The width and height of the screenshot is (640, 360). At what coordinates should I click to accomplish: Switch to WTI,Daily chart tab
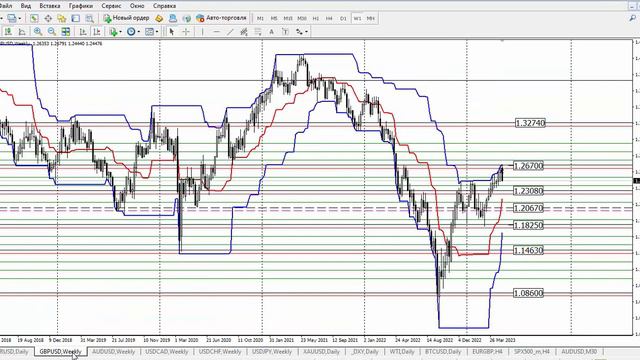click(402, 351)
